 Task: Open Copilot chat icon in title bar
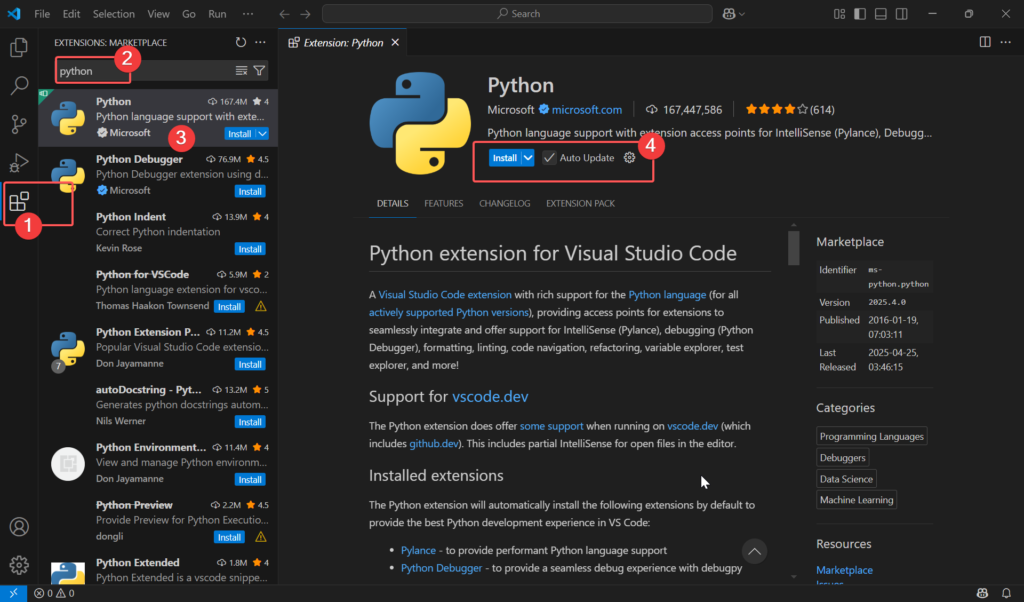[729, 14]
